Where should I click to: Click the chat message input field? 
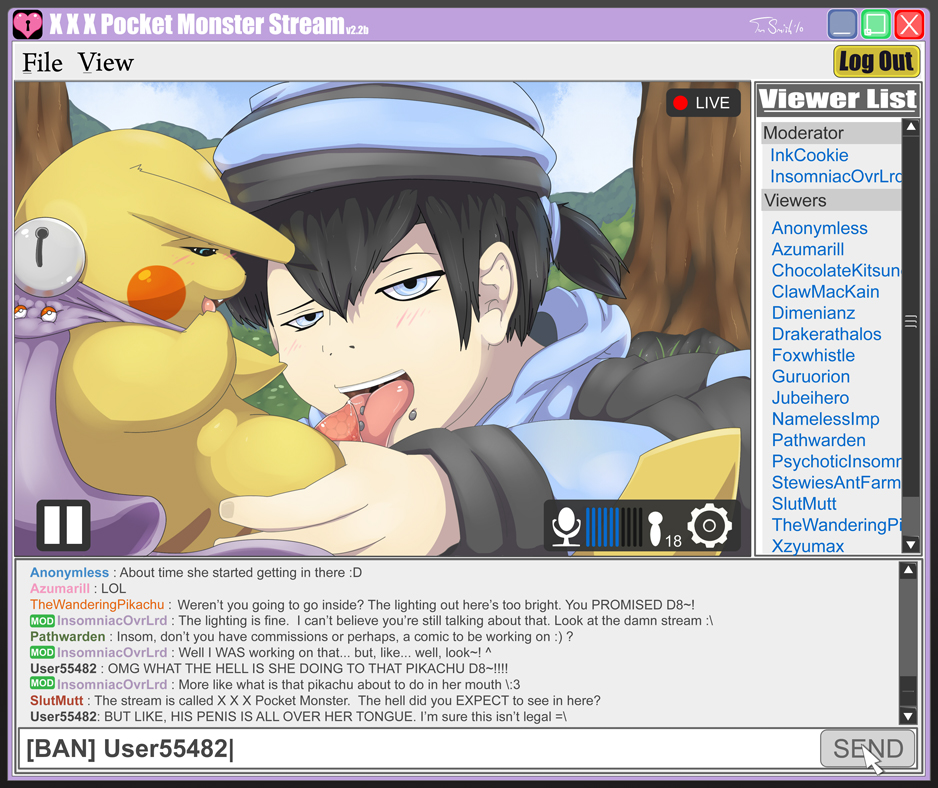click(x=419, y=749)
